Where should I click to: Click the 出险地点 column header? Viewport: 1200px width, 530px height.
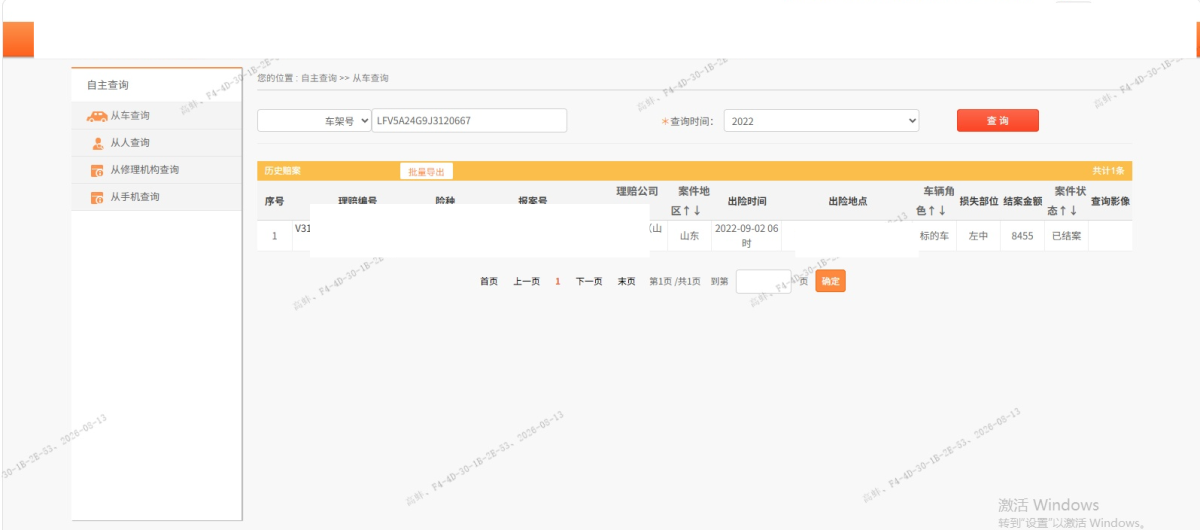(848, 201)
